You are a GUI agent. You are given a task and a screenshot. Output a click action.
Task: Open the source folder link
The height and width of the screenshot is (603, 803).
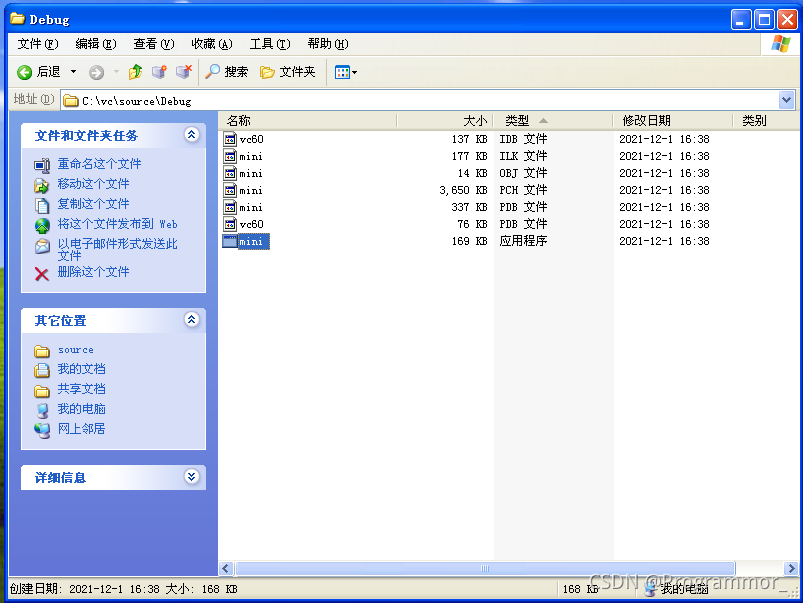76,350
